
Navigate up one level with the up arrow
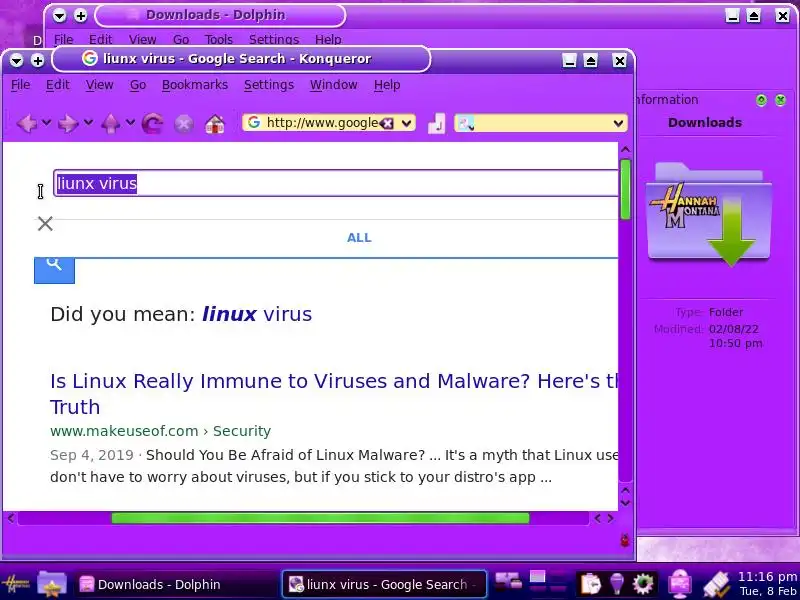pyautogui.click(x=110, y=123)
